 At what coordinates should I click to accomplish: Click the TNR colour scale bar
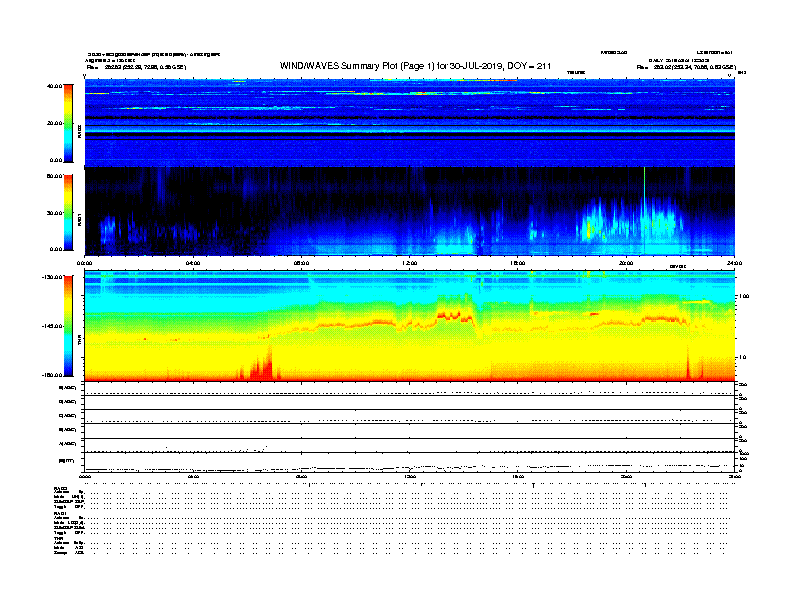[x=68, y=326]
